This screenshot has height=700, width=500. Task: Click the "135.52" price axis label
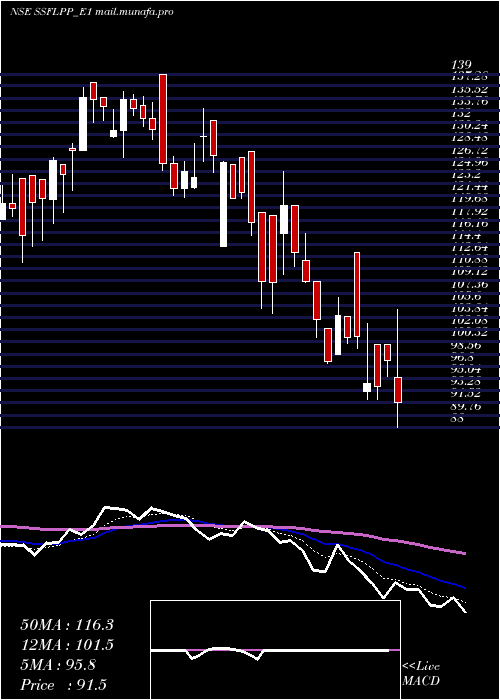tap(471, 90)
